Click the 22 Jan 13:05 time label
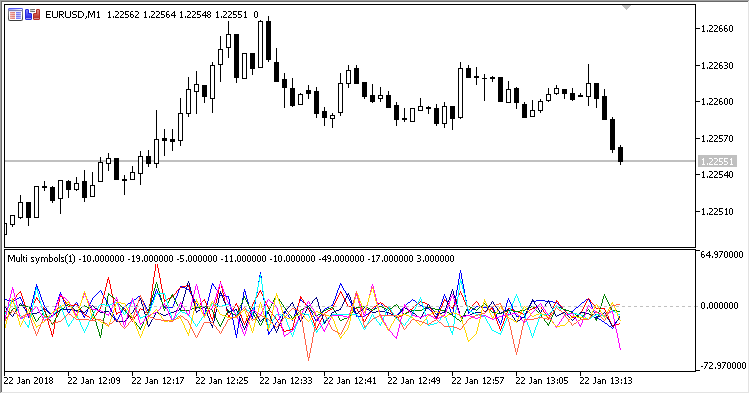Image resolution: width=750 pixels, height=394 pixels. (542, 381)
